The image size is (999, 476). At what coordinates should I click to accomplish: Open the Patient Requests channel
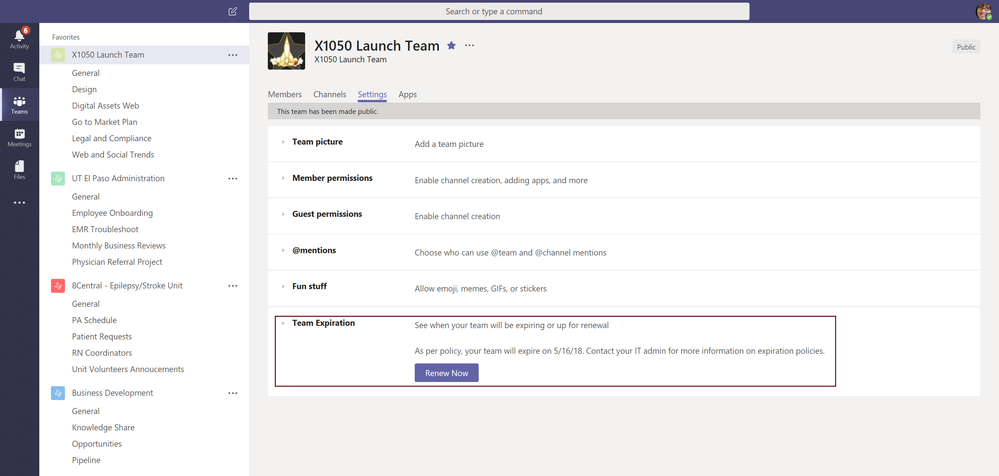(x=102, y=336)
